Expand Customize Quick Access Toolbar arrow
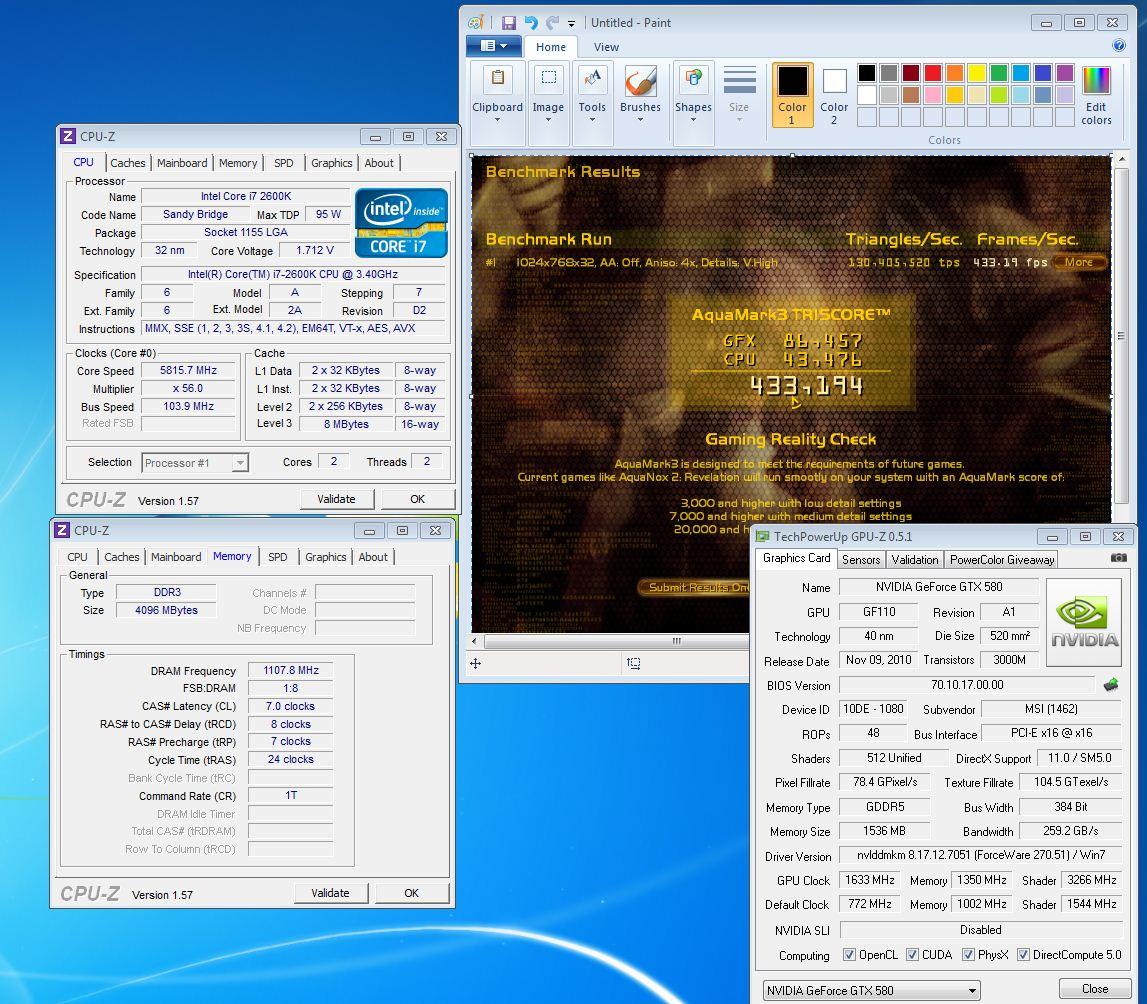This screenshot has height=1004, width=1147. (571, 23)
